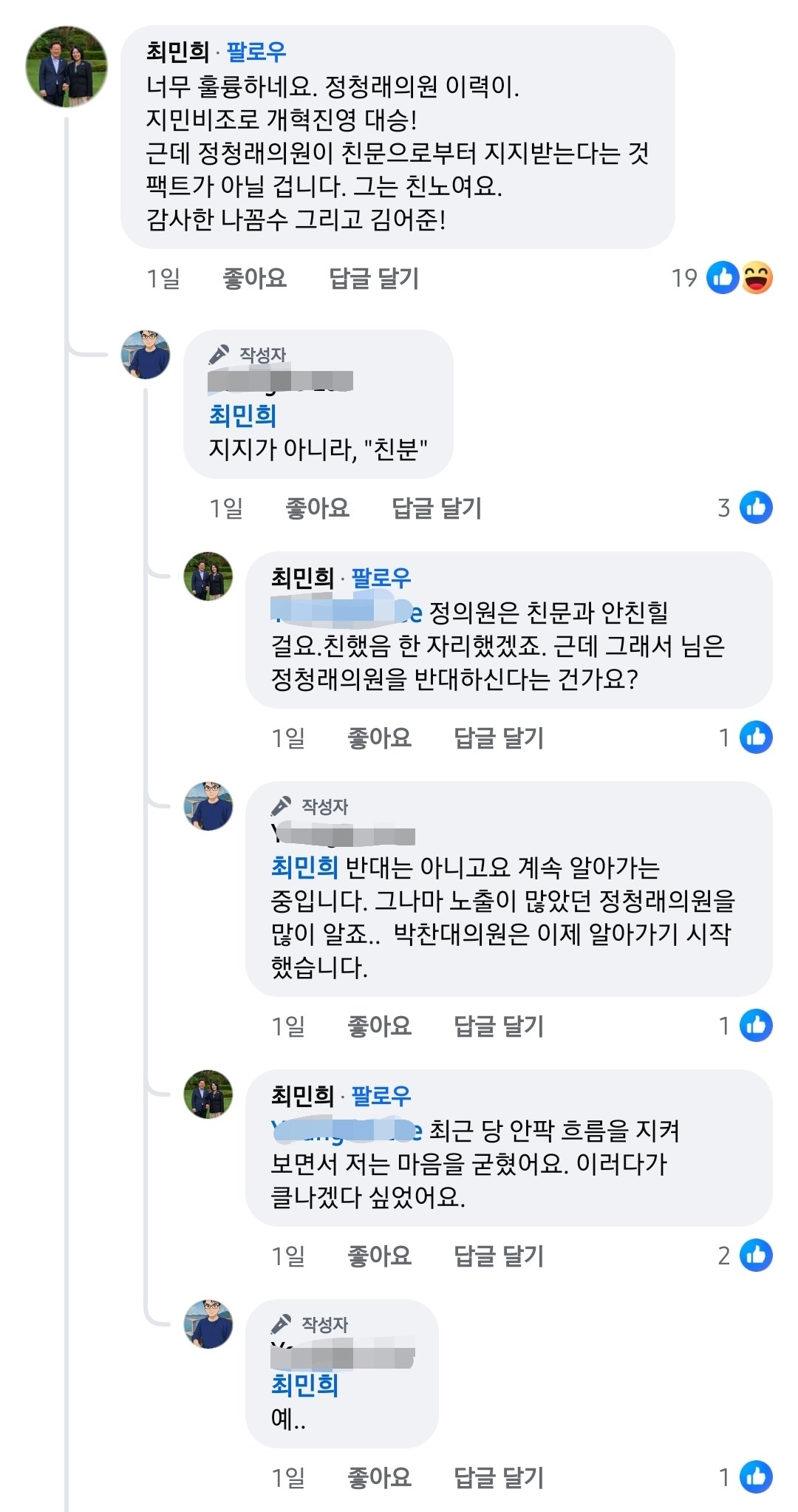Like the top comment using 좋아요
The height and width of the screenshot is (1512, 798).
tap(254, 279)
